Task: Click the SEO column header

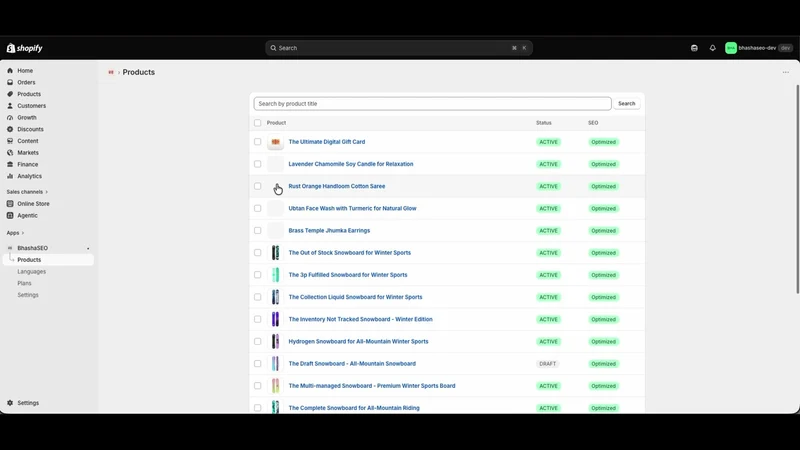Action: coord(593,123)
